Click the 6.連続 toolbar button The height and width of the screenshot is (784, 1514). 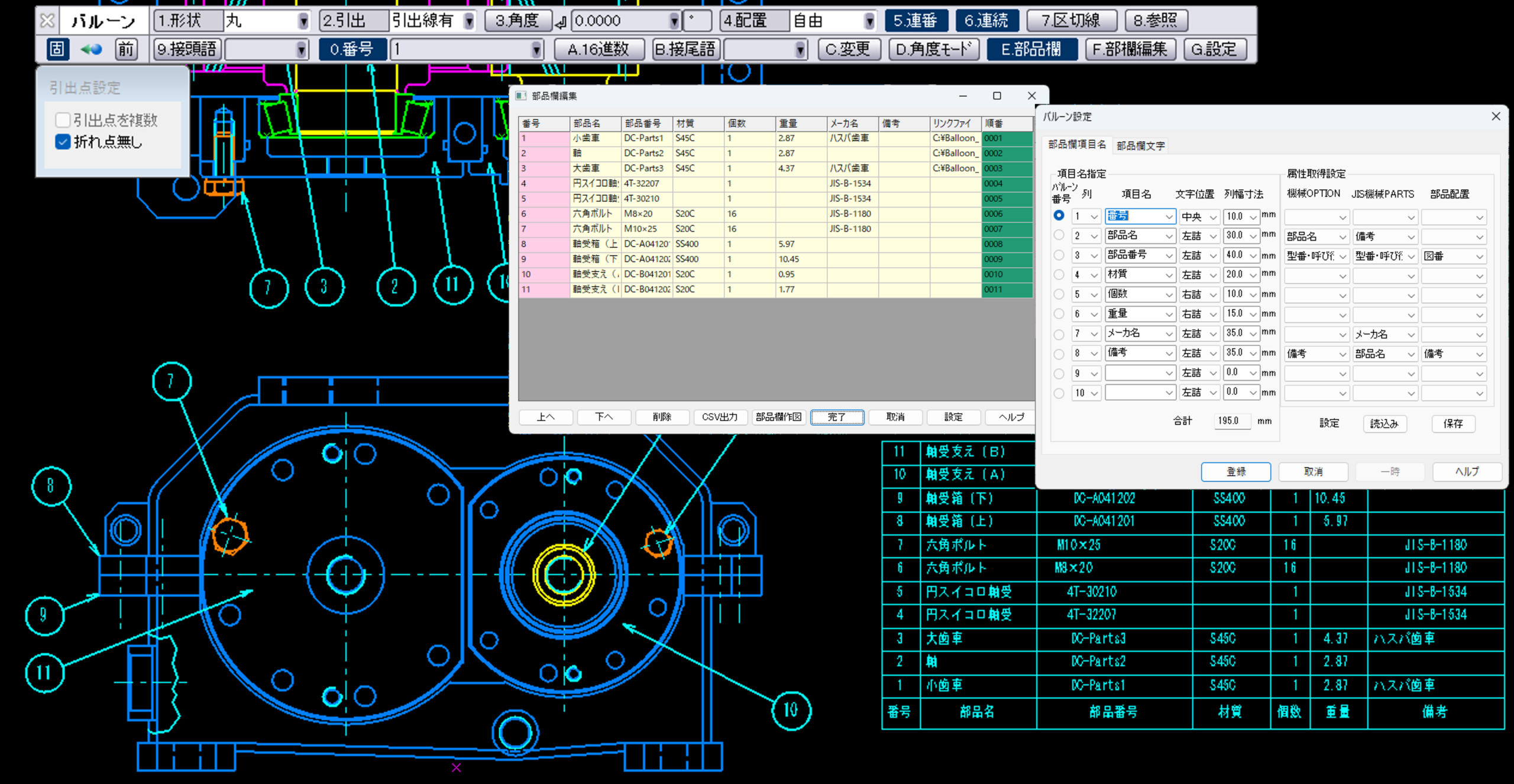[x=986, y=21]
